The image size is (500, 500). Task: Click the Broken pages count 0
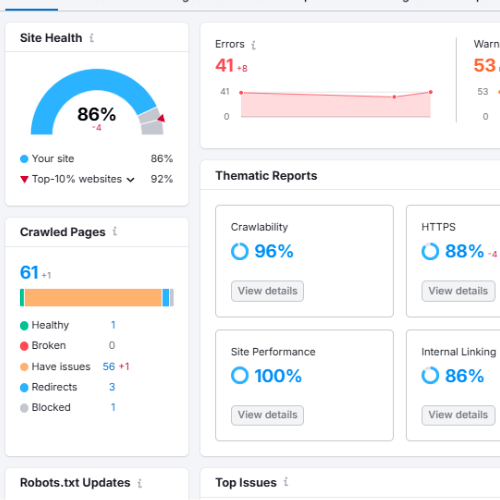(x=112, y=345)
